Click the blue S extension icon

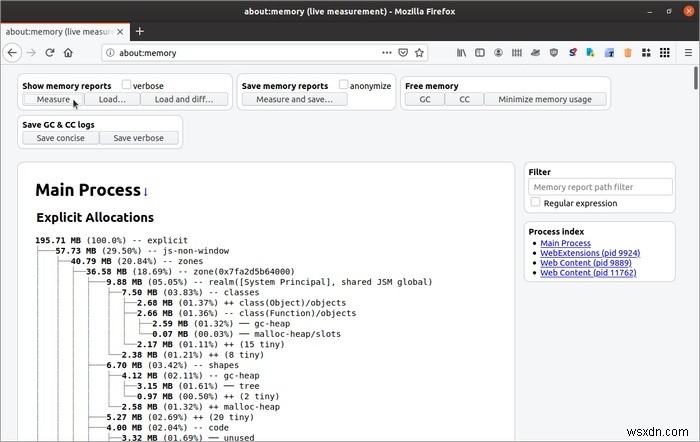pos(572,53)
